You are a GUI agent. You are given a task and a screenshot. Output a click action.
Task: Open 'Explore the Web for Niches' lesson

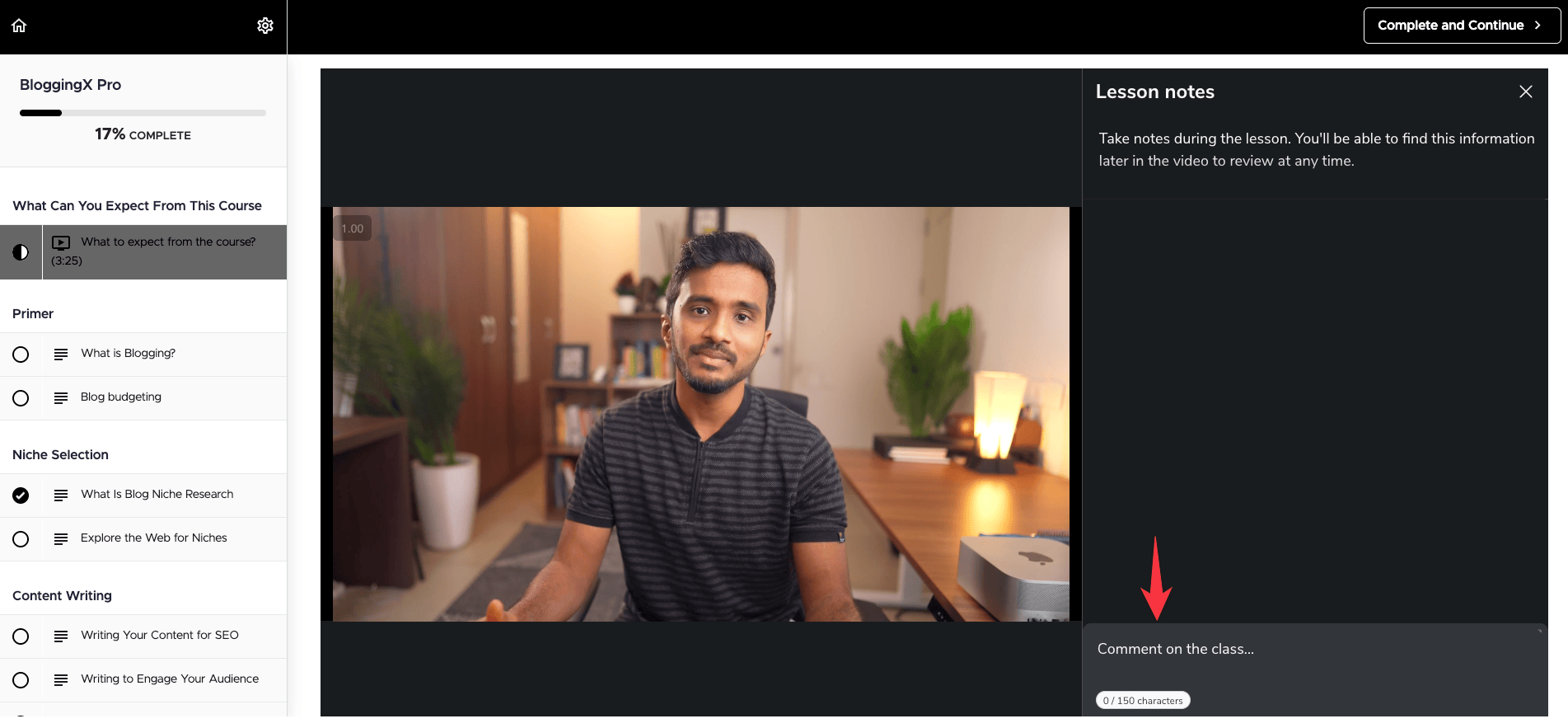(154, 538)
